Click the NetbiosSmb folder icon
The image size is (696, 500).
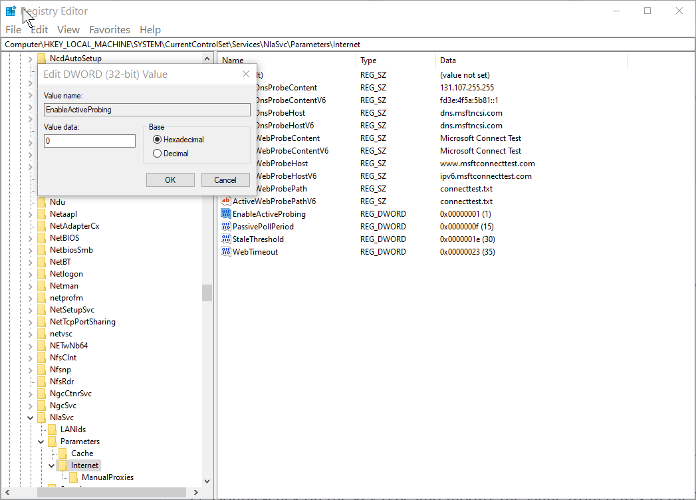point(41,250)
